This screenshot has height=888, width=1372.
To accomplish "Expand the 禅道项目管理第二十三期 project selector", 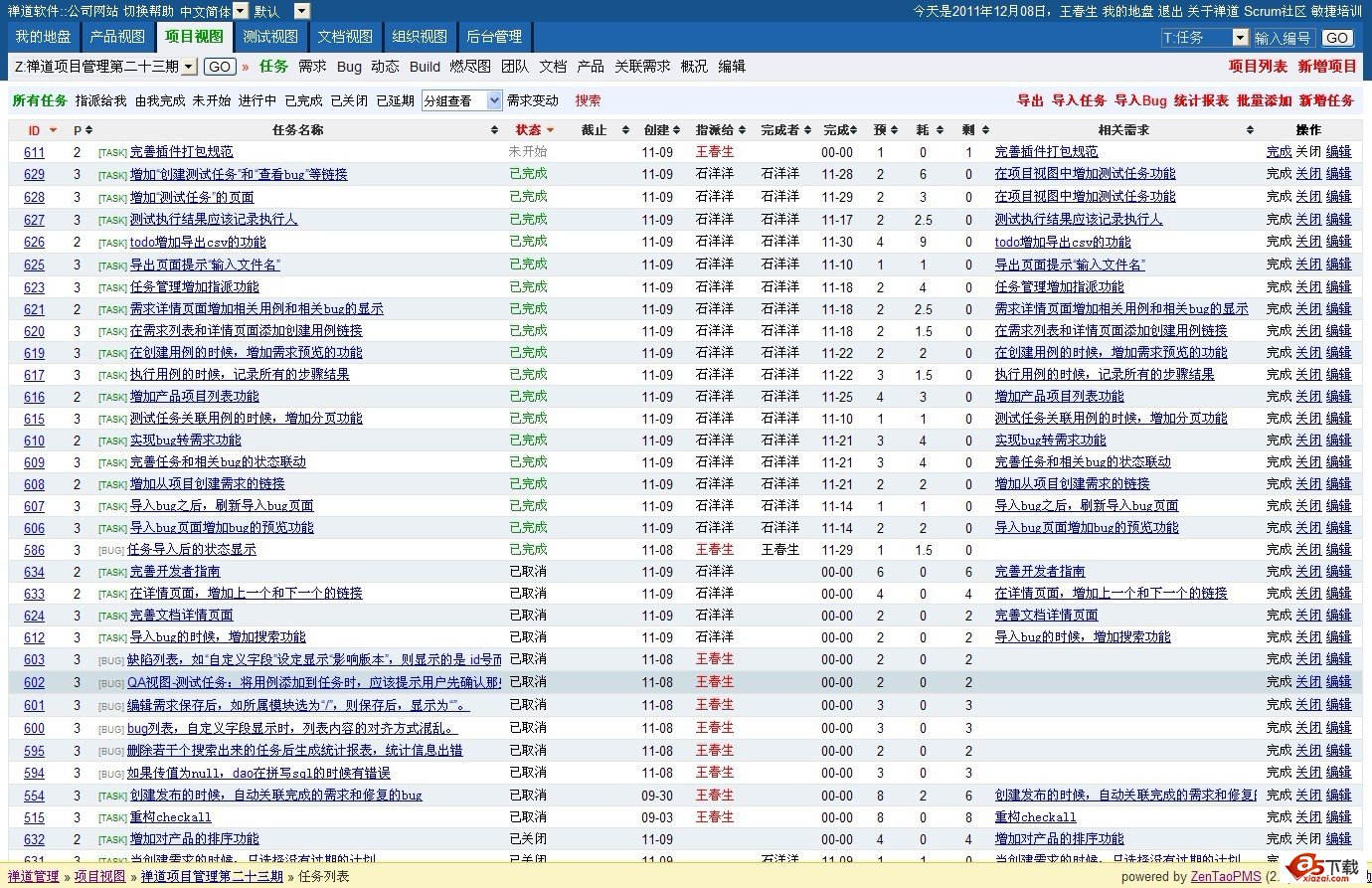I will click(x=189, y=67).
